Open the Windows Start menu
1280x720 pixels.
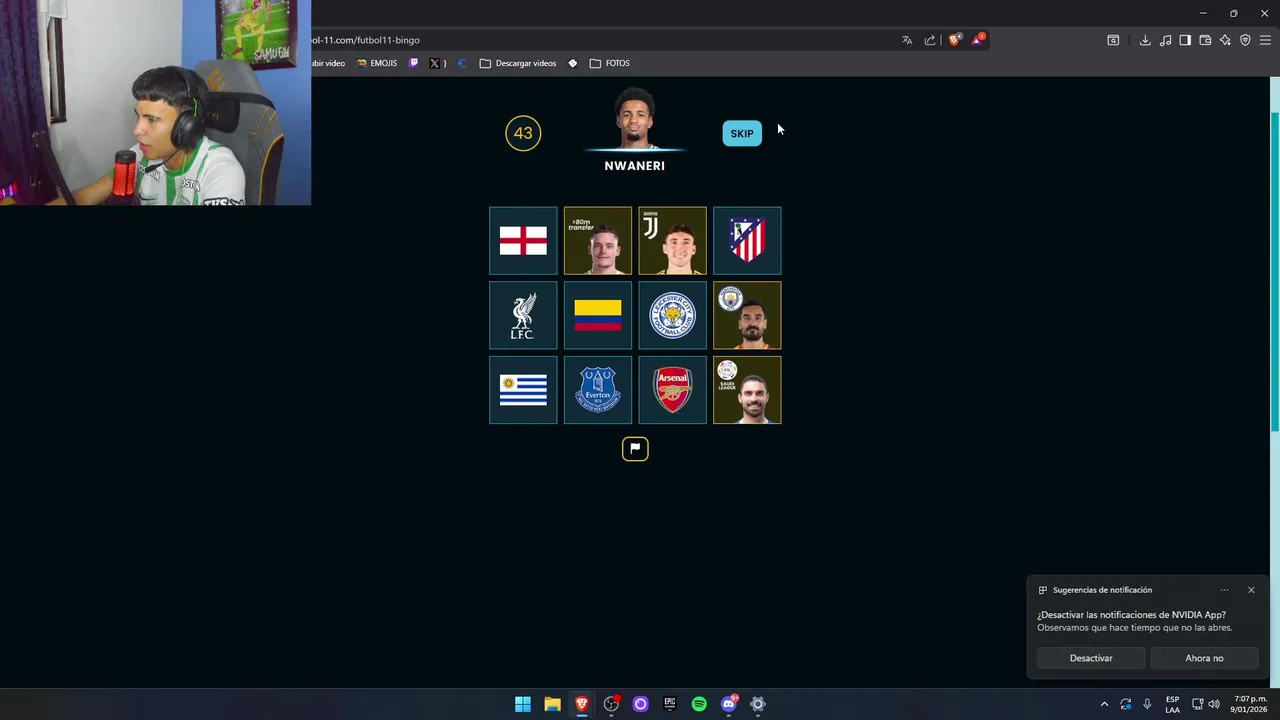click(x=523, y=704)
